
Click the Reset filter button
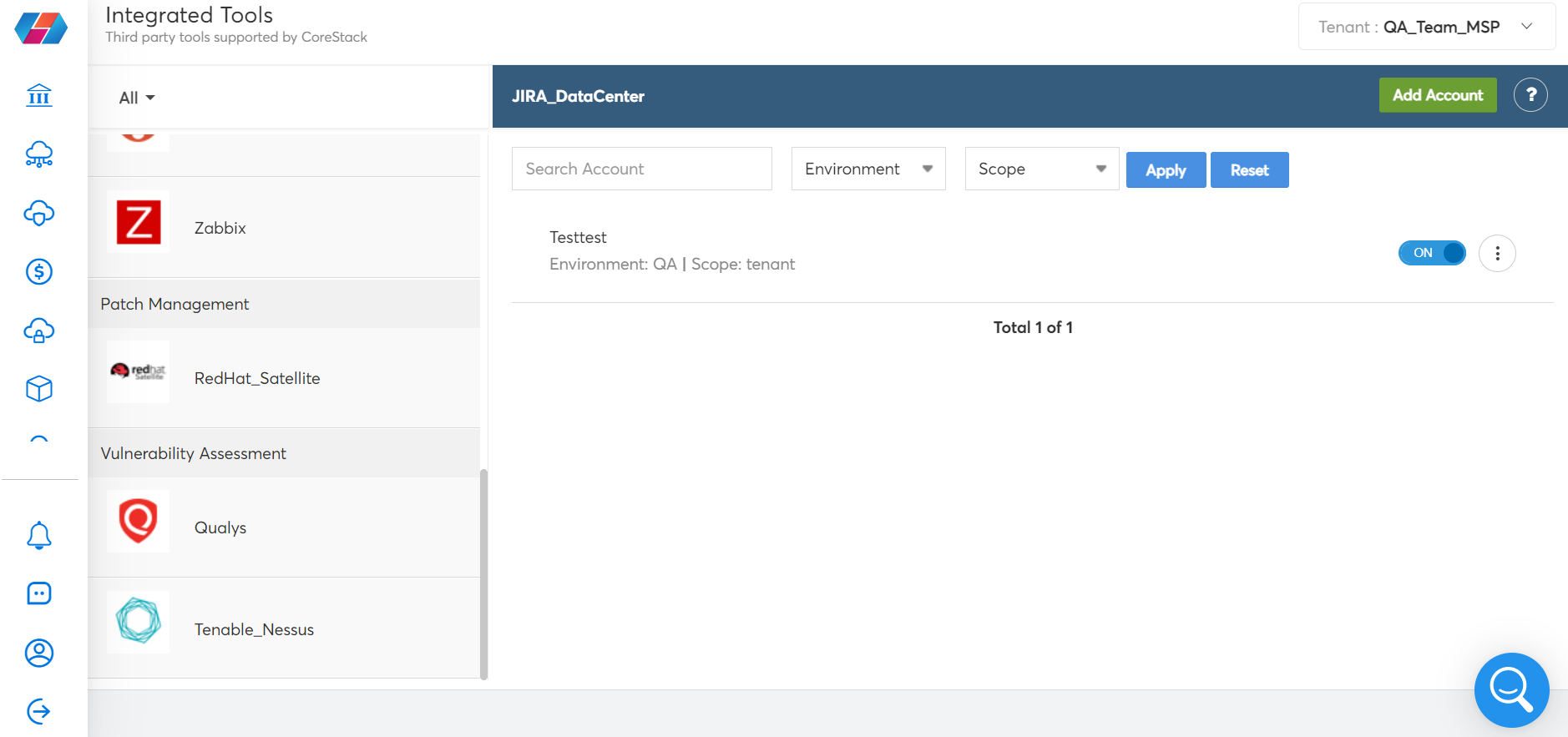pyautogui.click(x=1249, y=170)
